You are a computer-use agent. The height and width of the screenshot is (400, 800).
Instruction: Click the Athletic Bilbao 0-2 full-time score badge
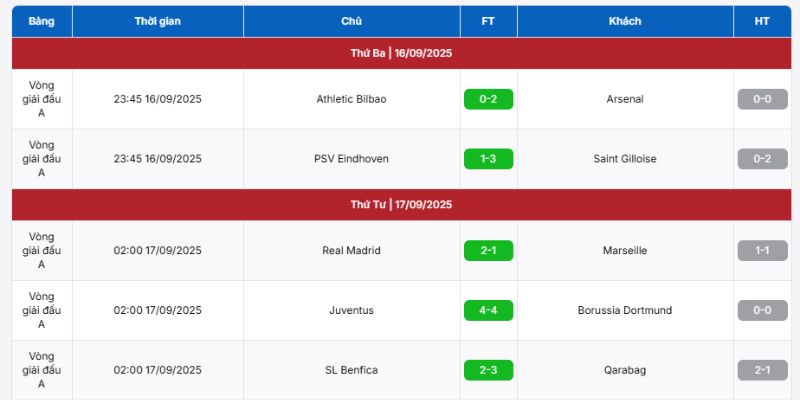coord(488,99)
